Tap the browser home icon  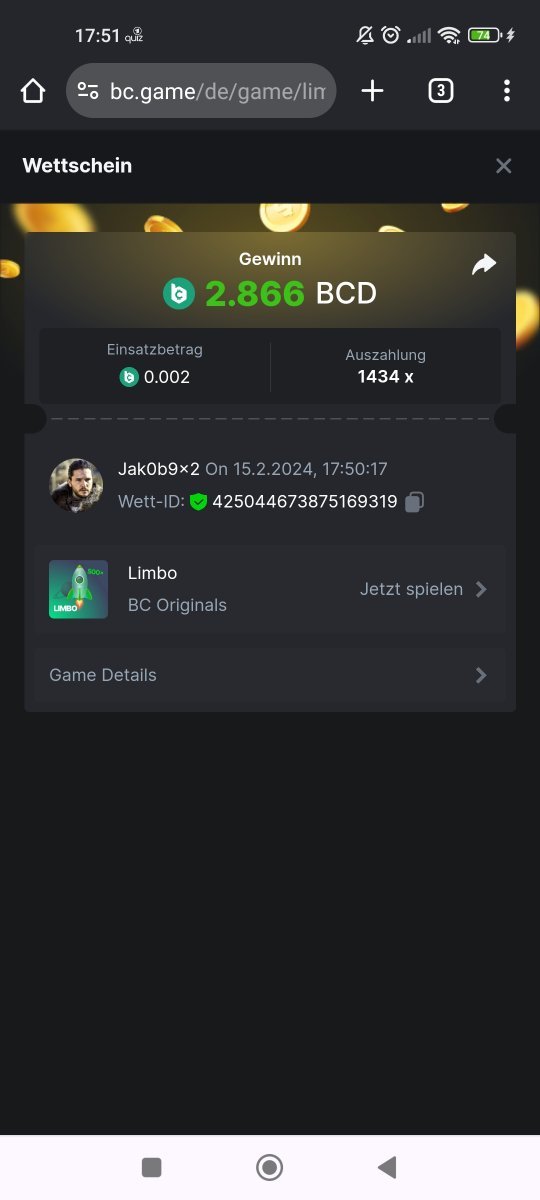(x=33, y=91)
